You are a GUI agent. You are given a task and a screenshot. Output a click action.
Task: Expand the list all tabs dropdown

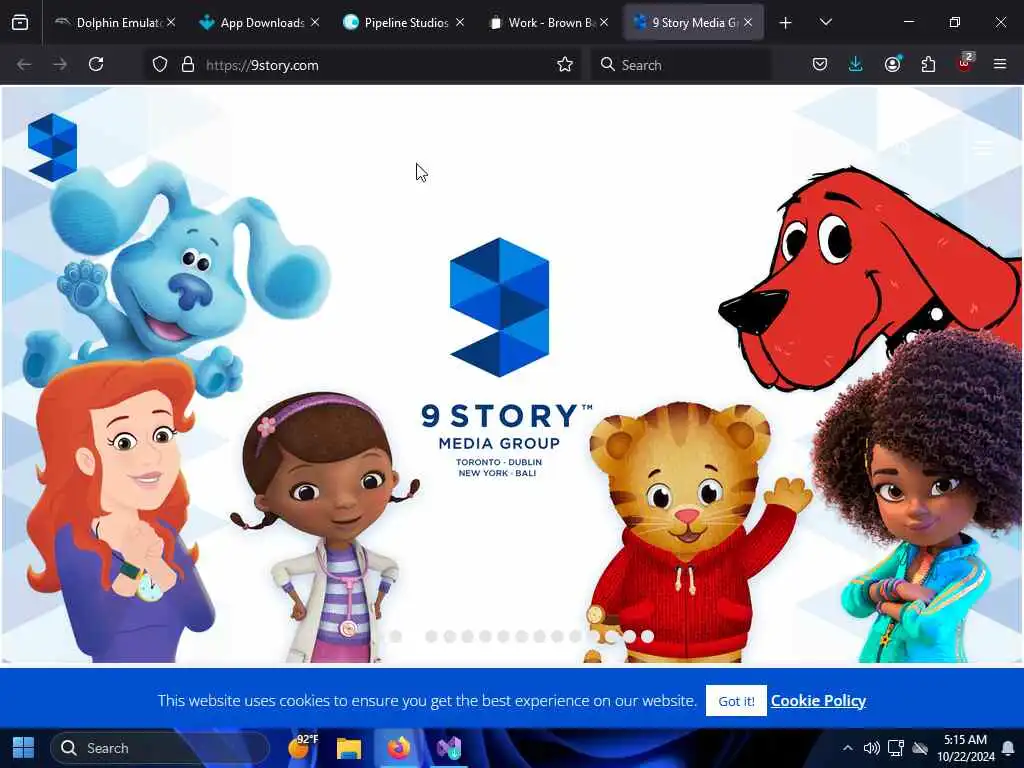(x=825, y=22)
